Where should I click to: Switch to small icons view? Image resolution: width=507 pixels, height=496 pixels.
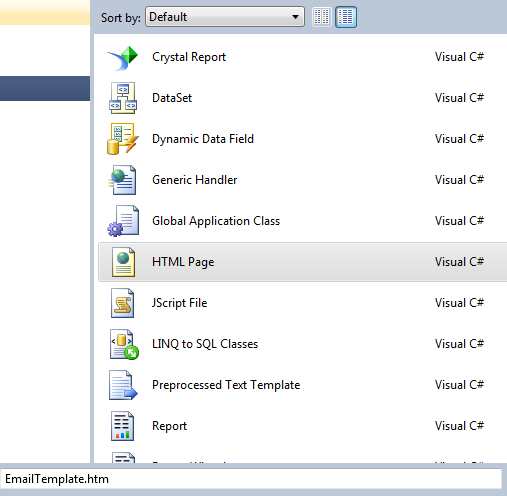click(322, 17)
